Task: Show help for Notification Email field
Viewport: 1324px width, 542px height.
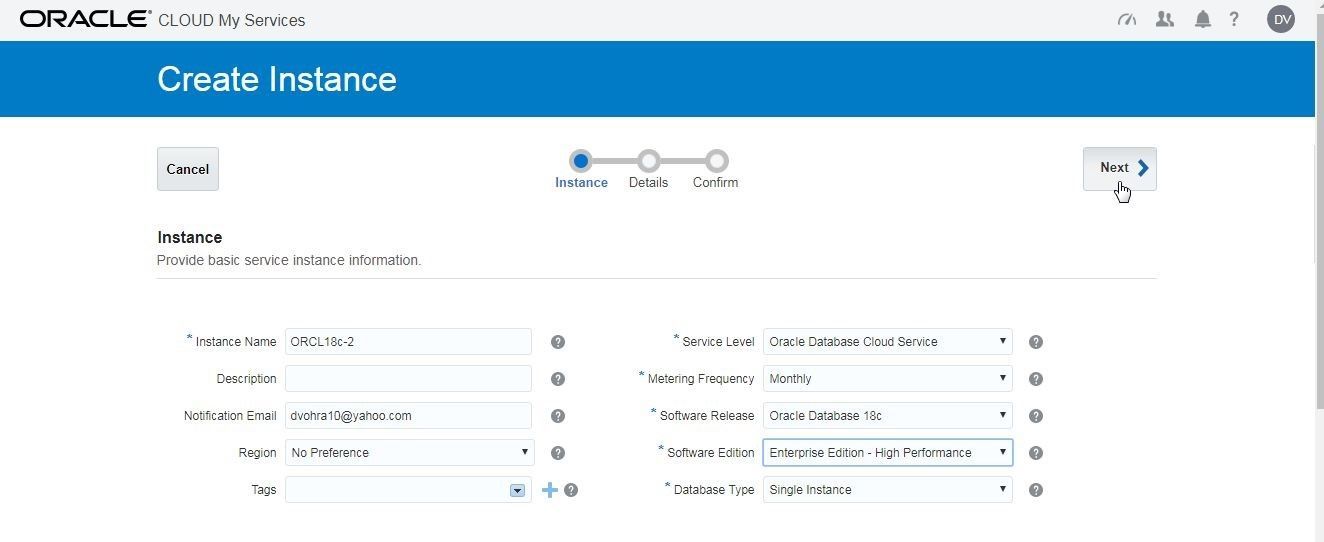Action: pos(558,416)
